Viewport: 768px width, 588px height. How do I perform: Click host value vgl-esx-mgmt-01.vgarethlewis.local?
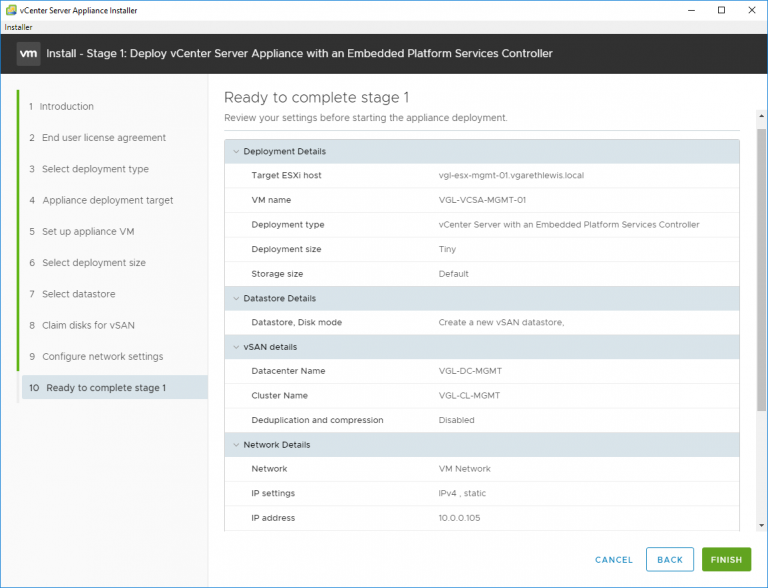click(x=511, y=175)
